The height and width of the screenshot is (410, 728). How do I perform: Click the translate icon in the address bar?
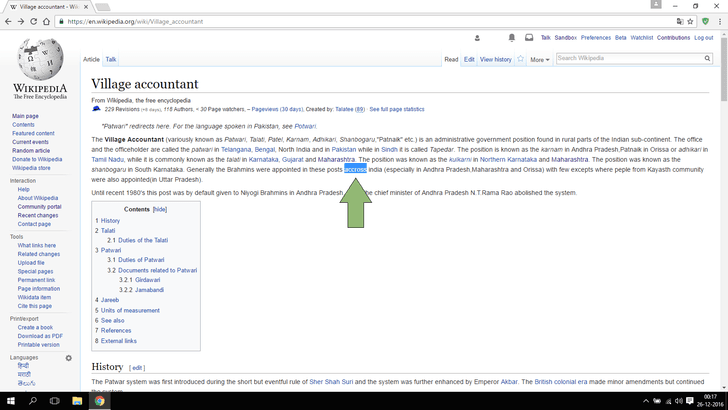coord(680,21)
